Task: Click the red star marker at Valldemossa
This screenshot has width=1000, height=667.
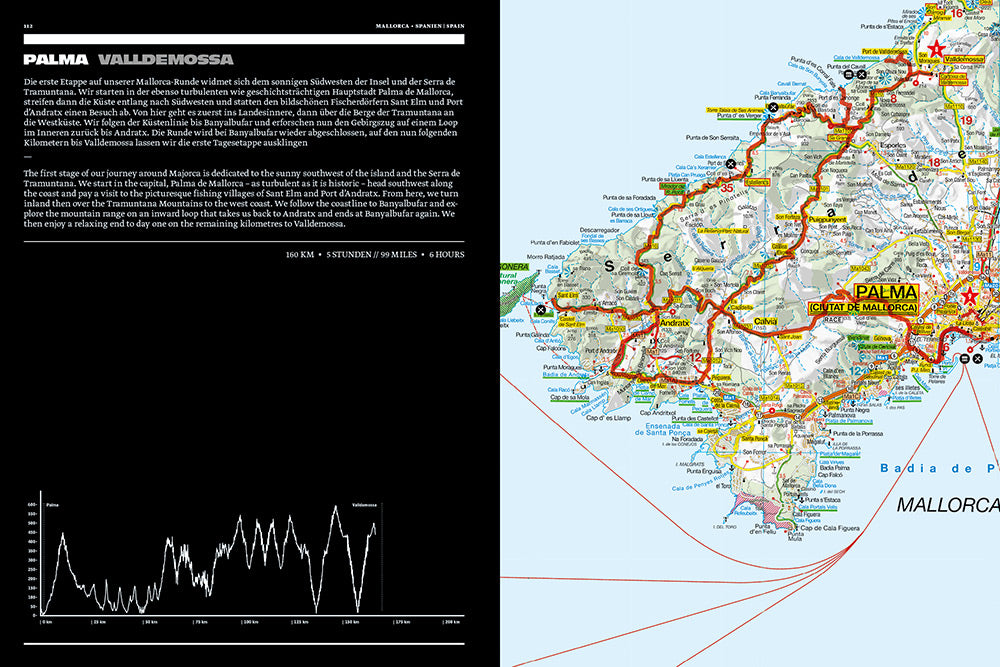Action: click(937, 48)
